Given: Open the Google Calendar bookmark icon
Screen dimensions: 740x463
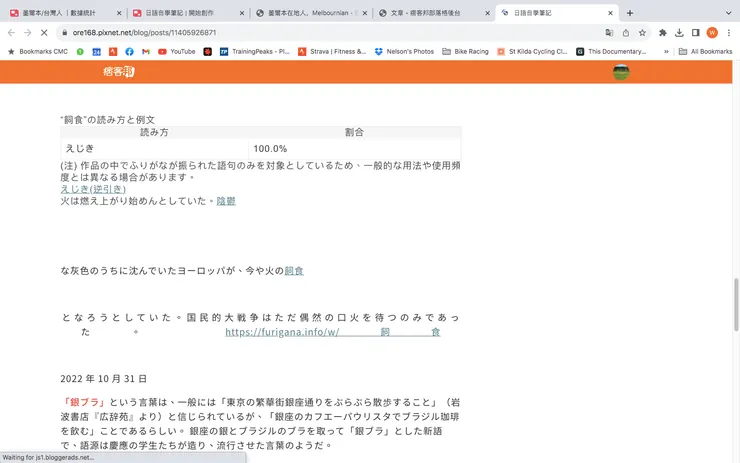Looking at the screenshot, I should tap(96, 51).
